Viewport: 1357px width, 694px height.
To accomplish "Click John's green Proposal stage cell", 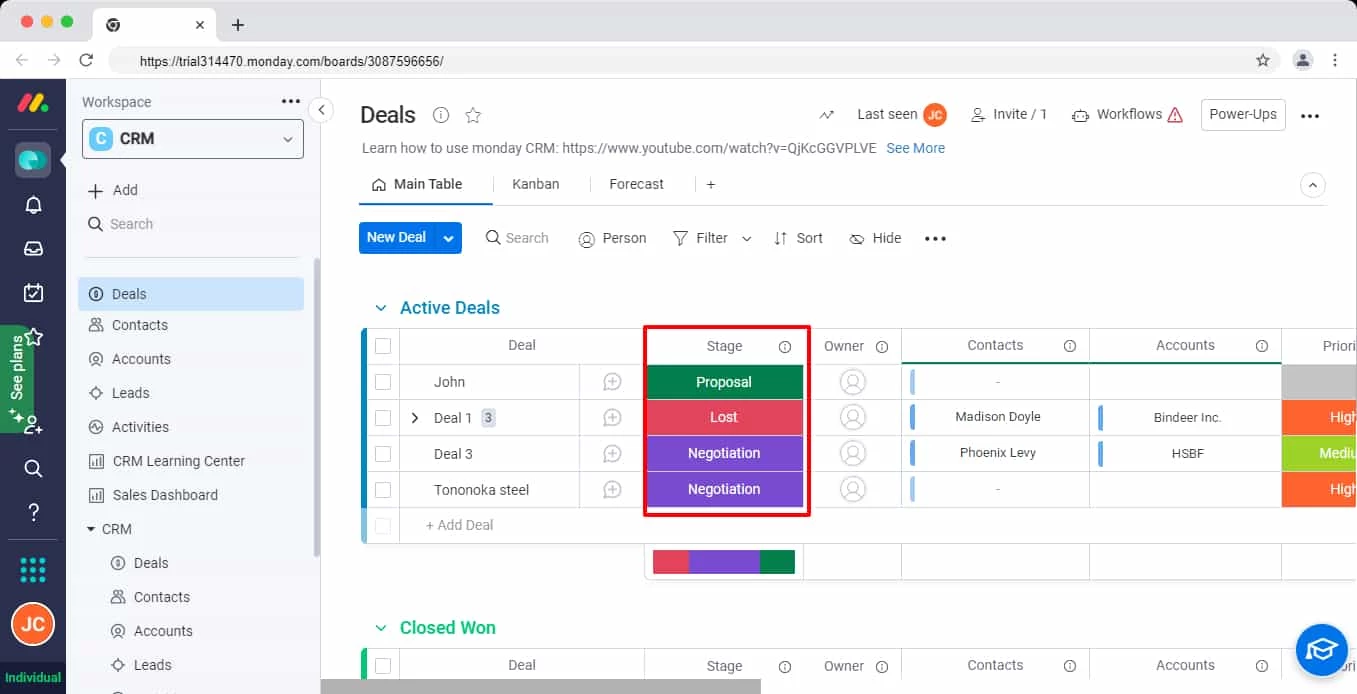I will point(725,382).
